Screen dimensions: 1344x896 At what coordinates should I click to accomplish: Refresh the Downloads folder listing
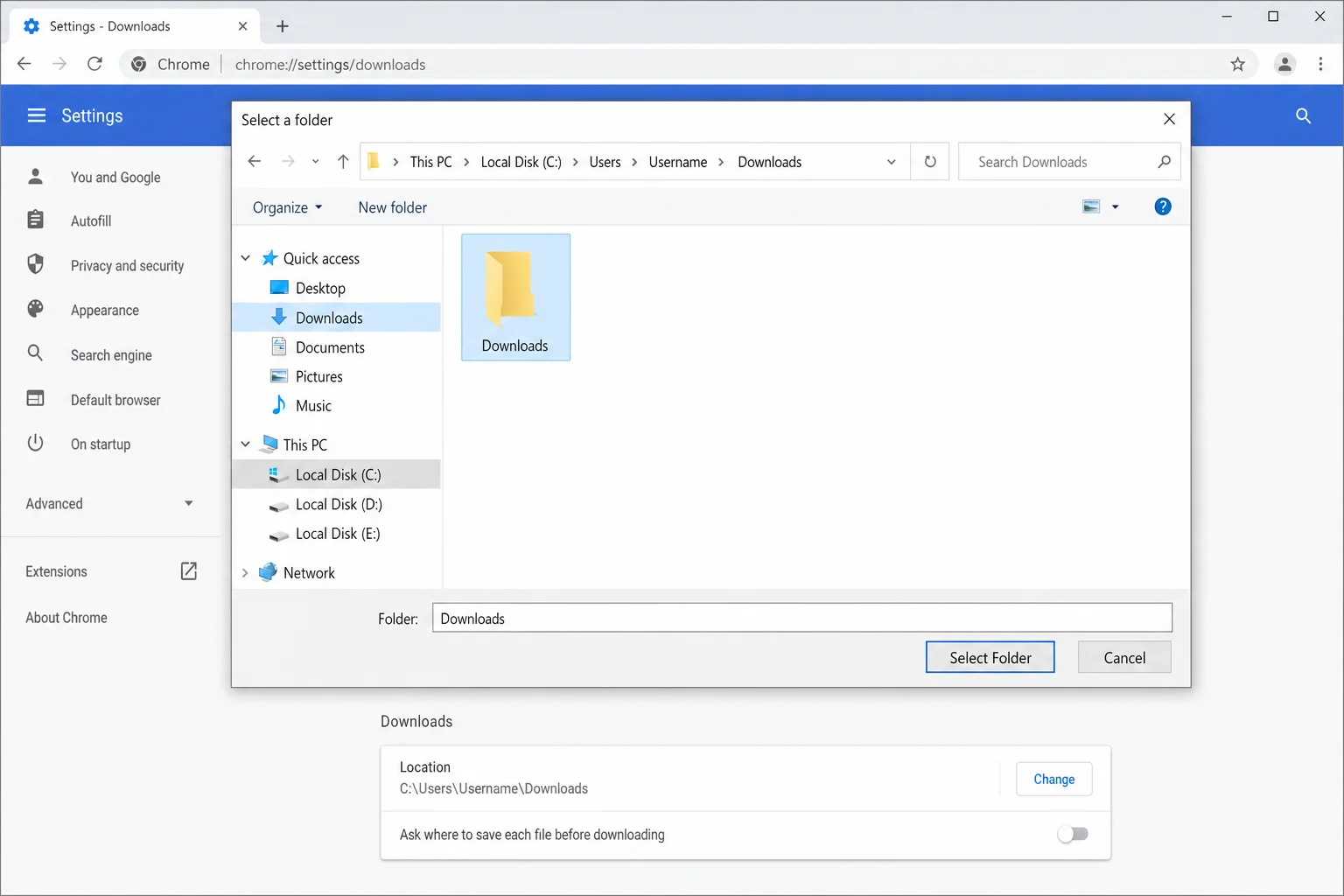click(930, 162)
